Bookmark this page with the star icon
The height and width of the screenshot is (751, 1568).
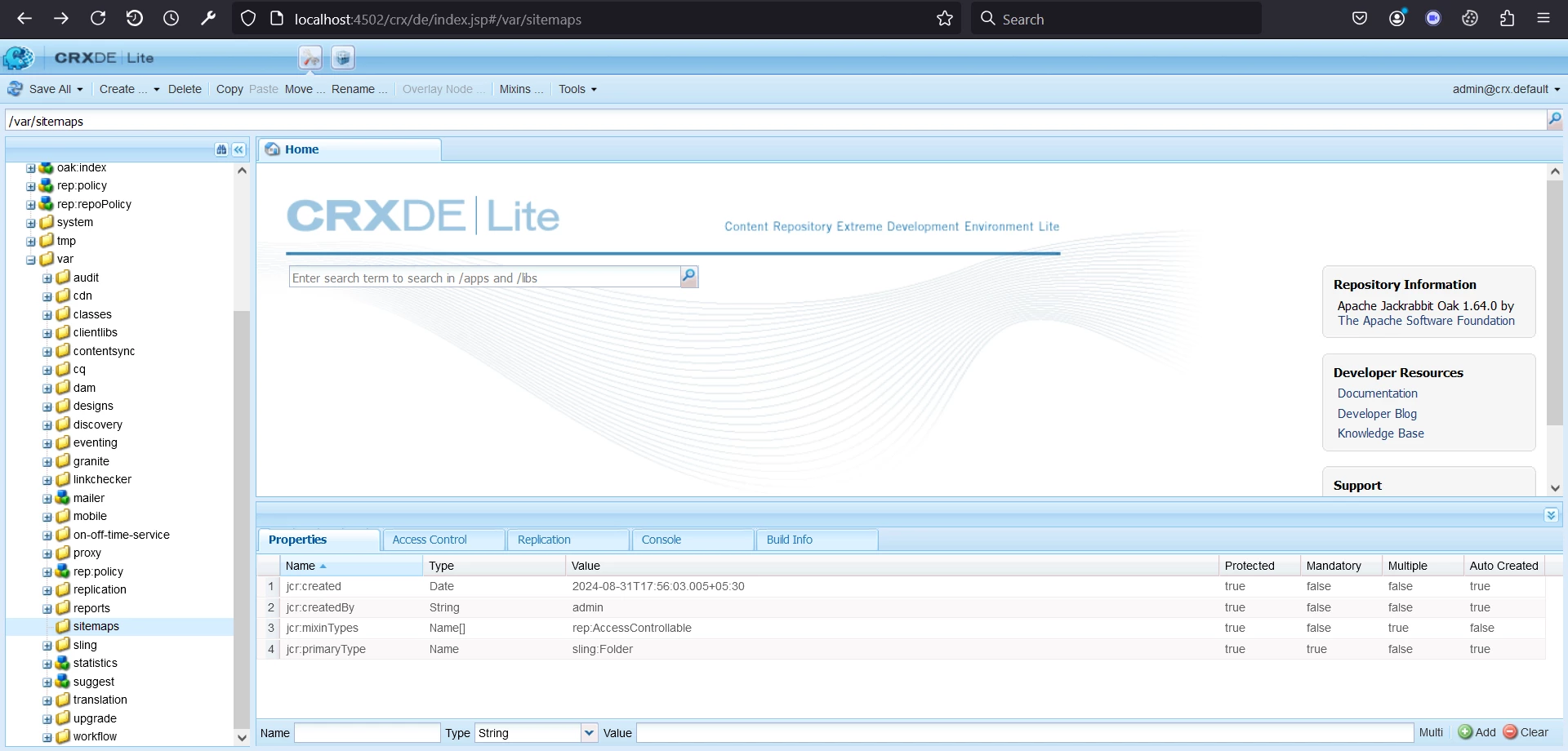tap(945, 19)
